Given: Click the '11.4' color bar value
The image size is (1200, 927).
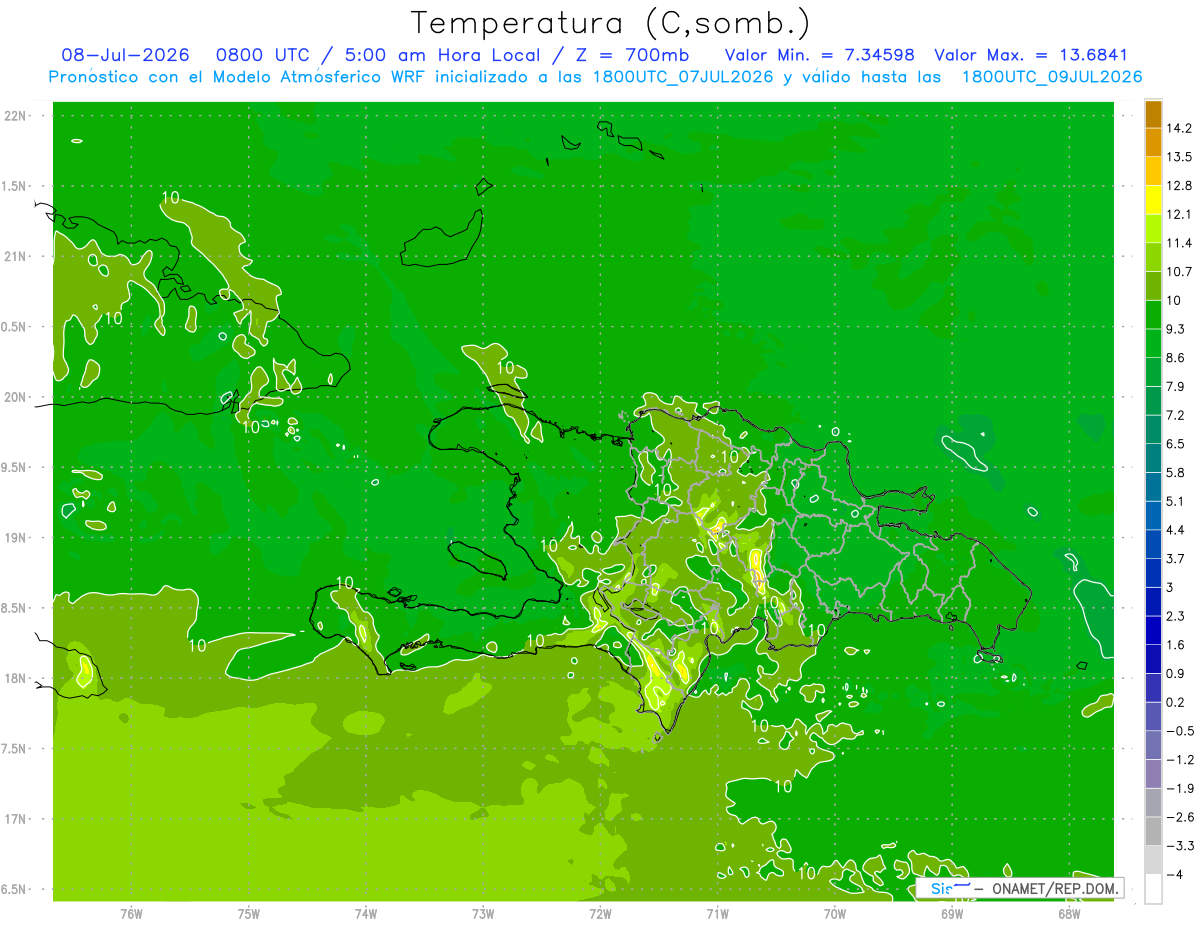Looking at the screenshot, I should tap(1178, 243).
